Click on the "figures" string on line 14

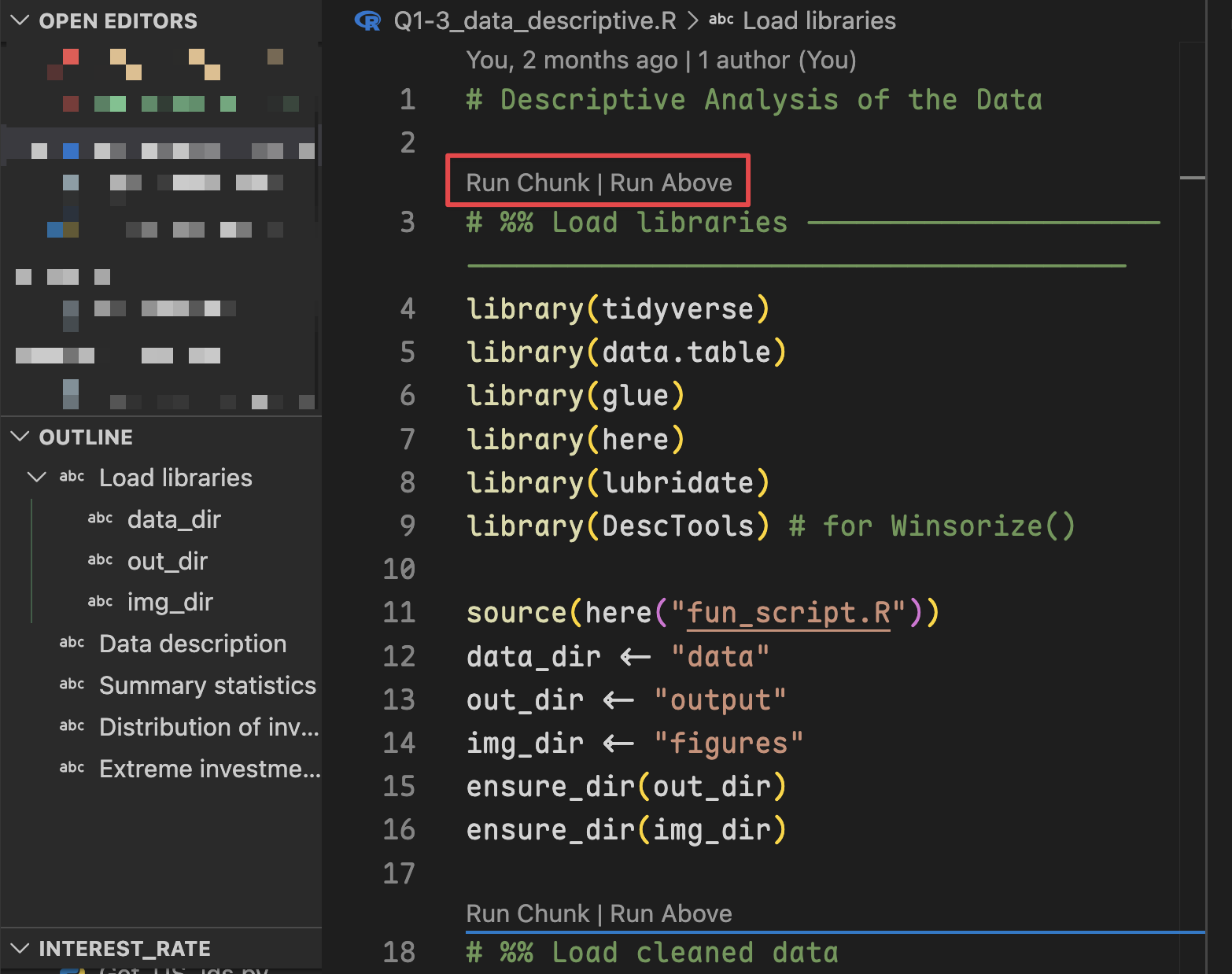(x=729, y=743)
